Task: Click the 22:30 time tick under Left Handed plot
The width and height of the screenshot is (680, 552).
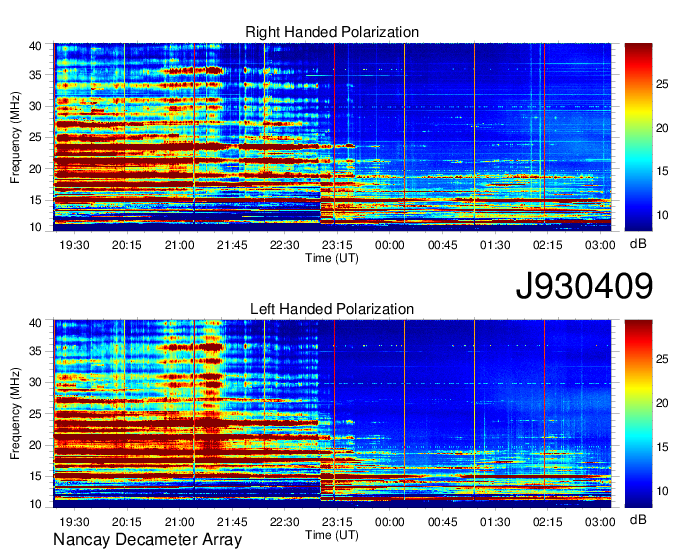Action: [284, 522]
